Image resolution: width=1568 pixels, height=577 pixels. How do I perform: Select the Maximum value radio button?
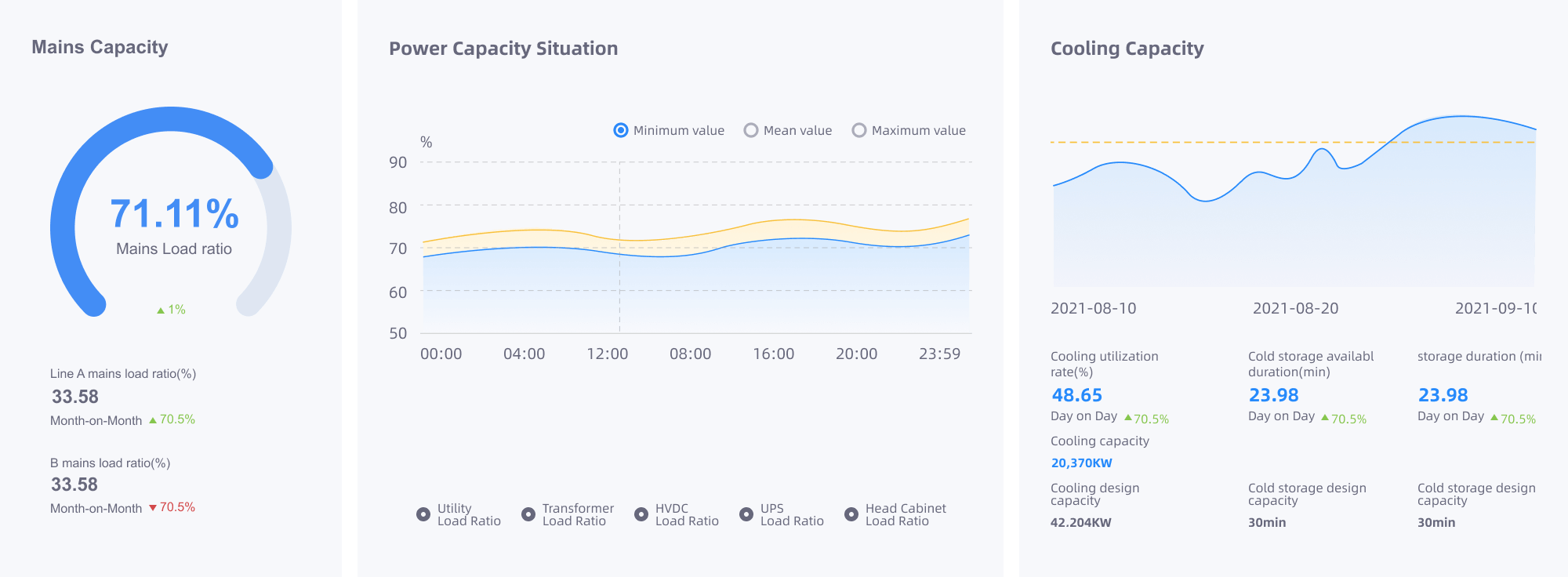tap(859, 130)
